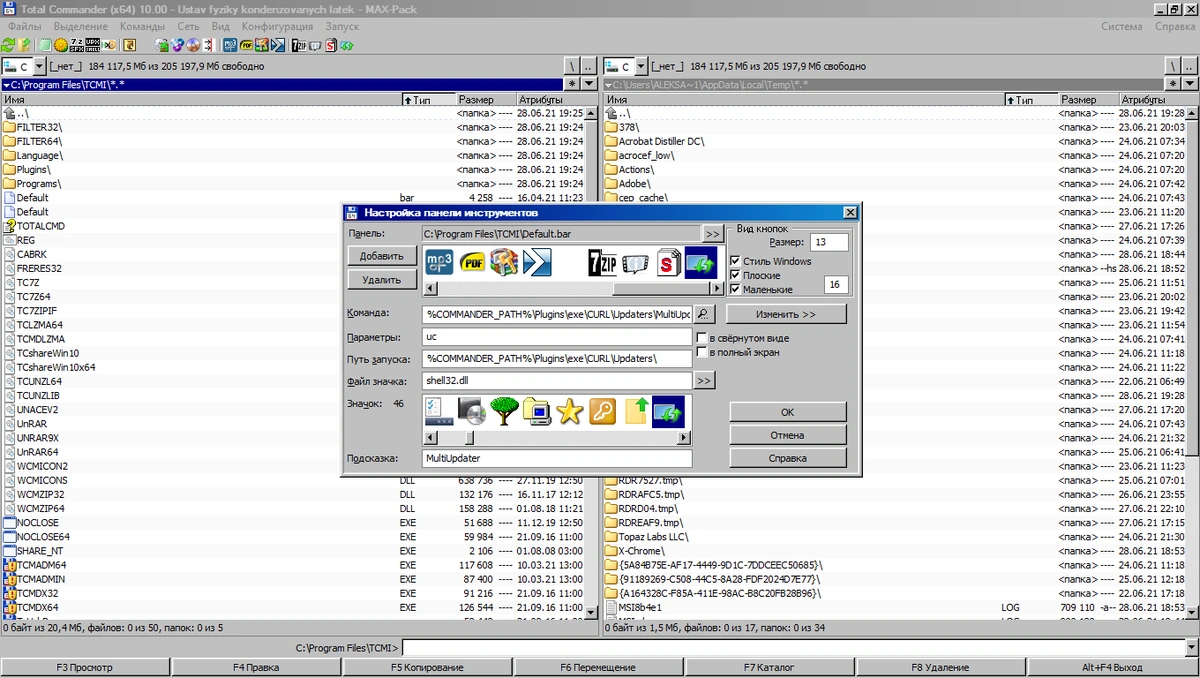The width and height of the screenshot is (1200, 678).
Task: Click the Отмена button
Action: click(x=787, y=435)
